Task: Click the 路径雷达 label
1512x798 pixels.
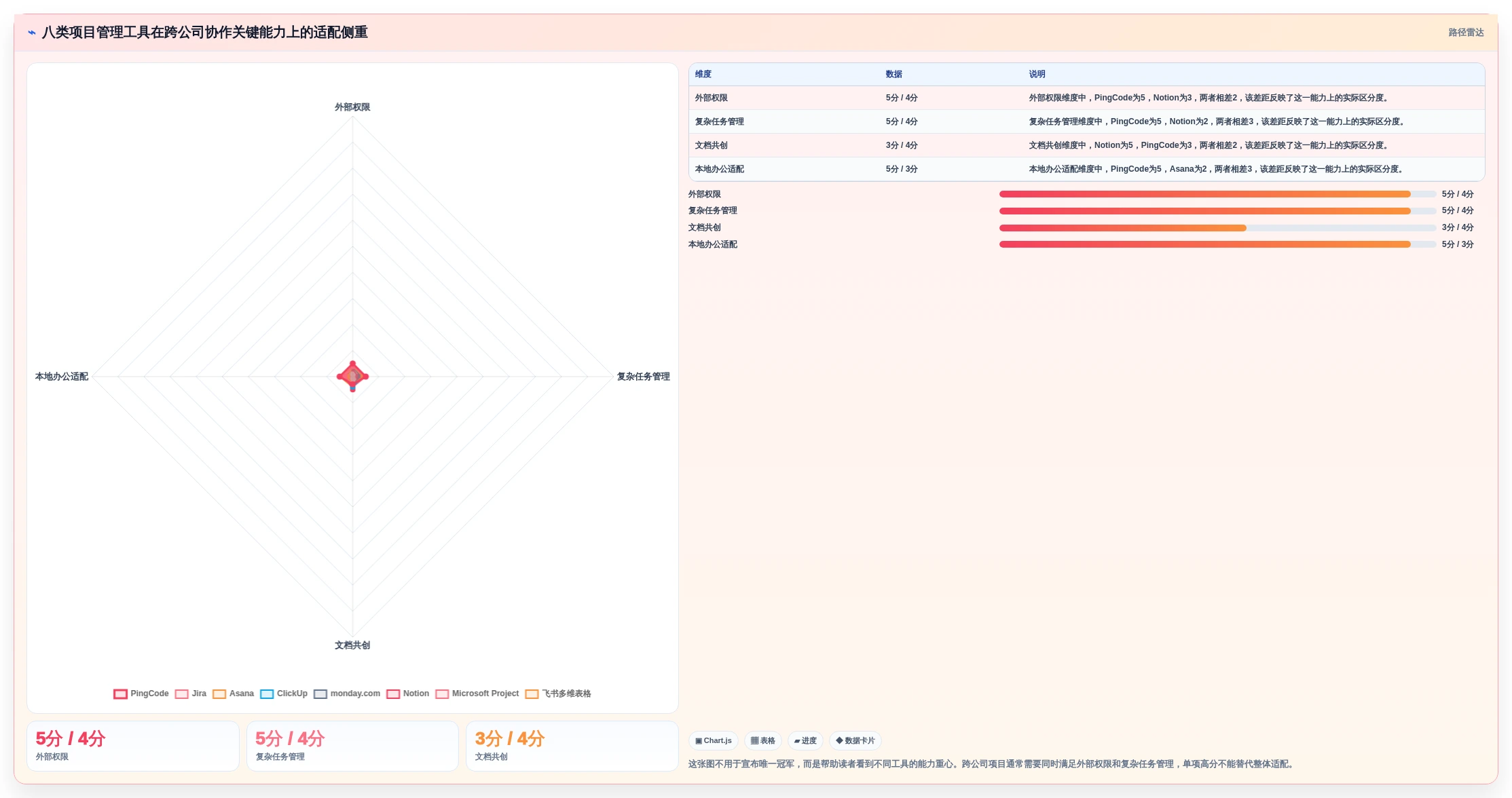Action: (x=1466, y=33)
